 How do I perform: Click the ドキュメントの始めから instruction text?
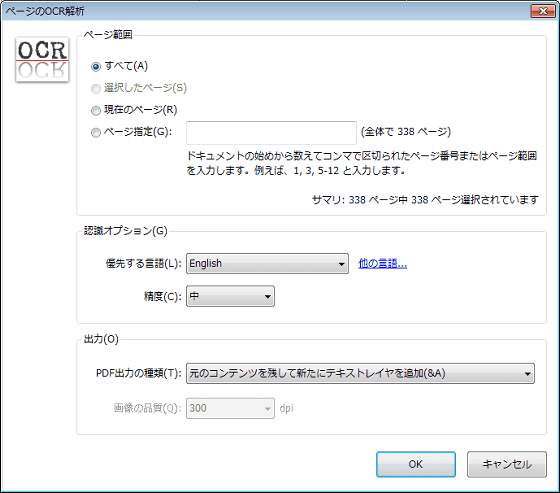pyautogui.click(x=361, y=163)
